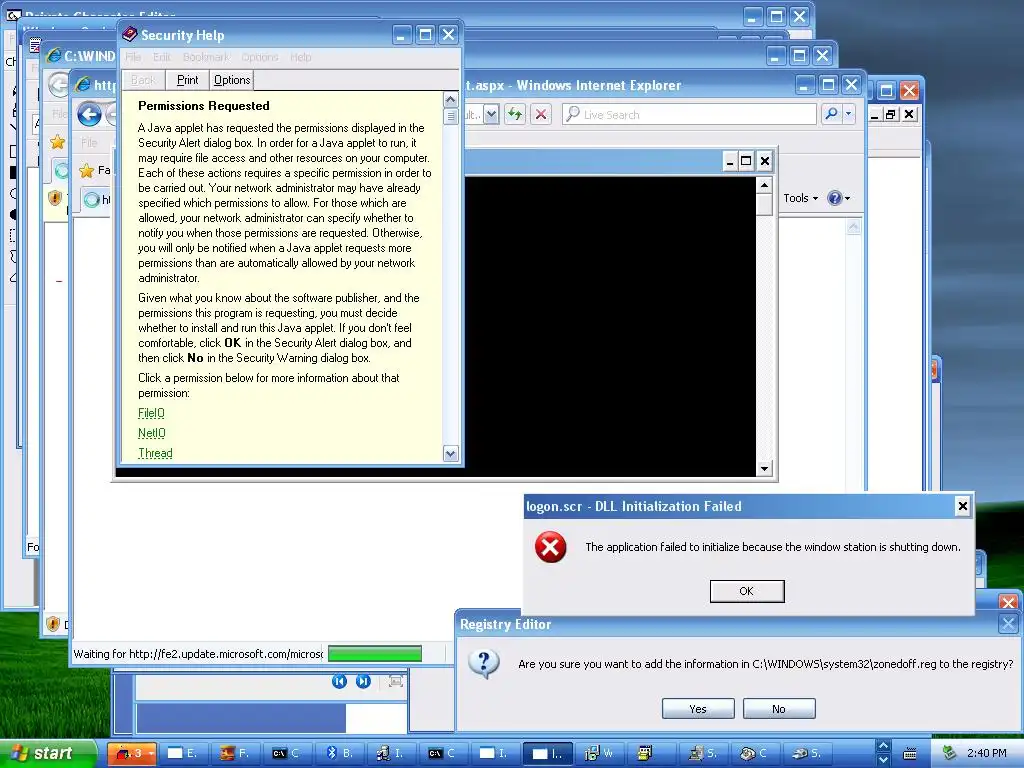Viewport: 1024px width, 768px height.
Task: Click the Internet Explorer Stop button
Action: pos(541,114)
